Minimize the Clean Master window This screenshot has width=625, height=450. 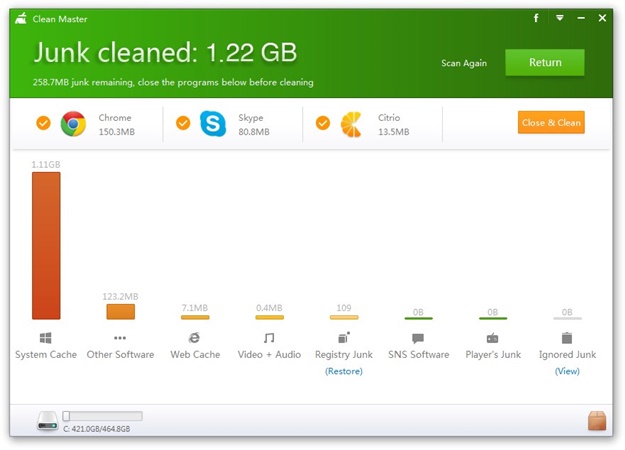pyautogui.click(x=581, y=18)
